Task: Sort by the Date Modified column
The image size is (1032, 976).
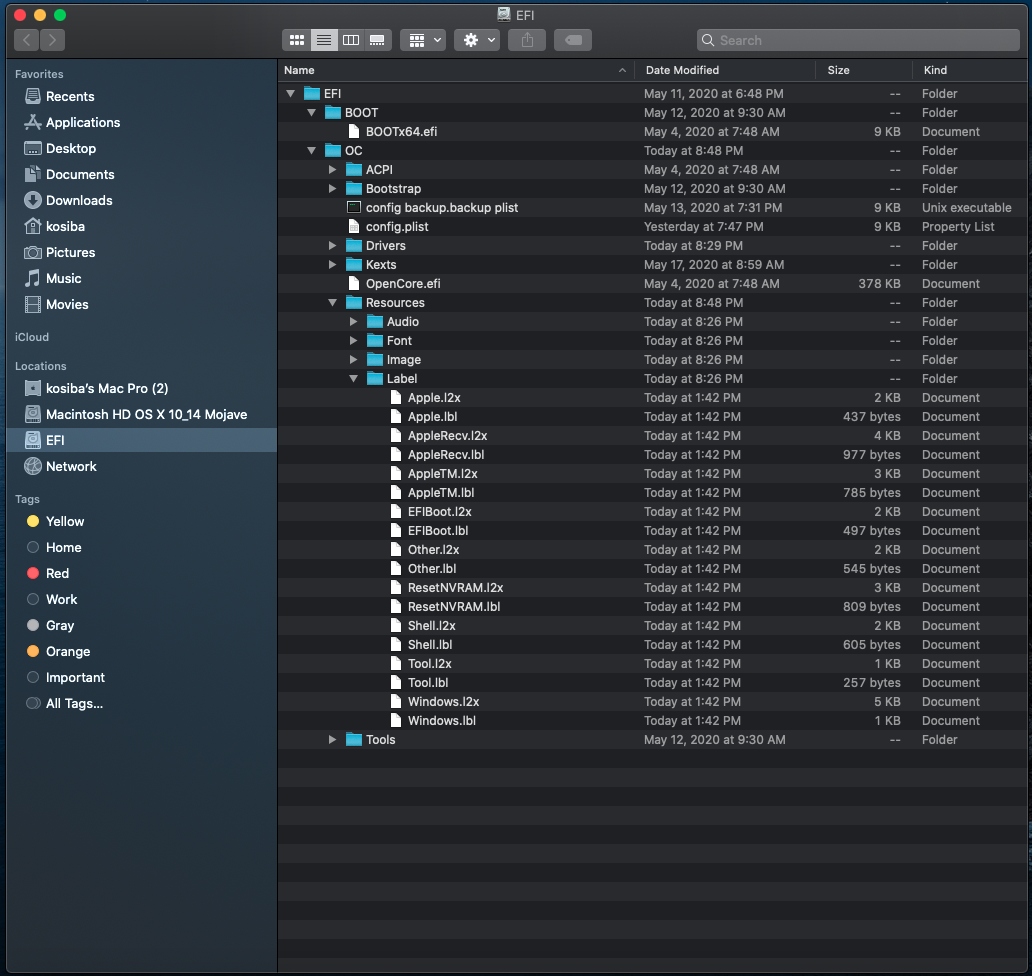Action: pyautogui.click(x=725, y=70)
